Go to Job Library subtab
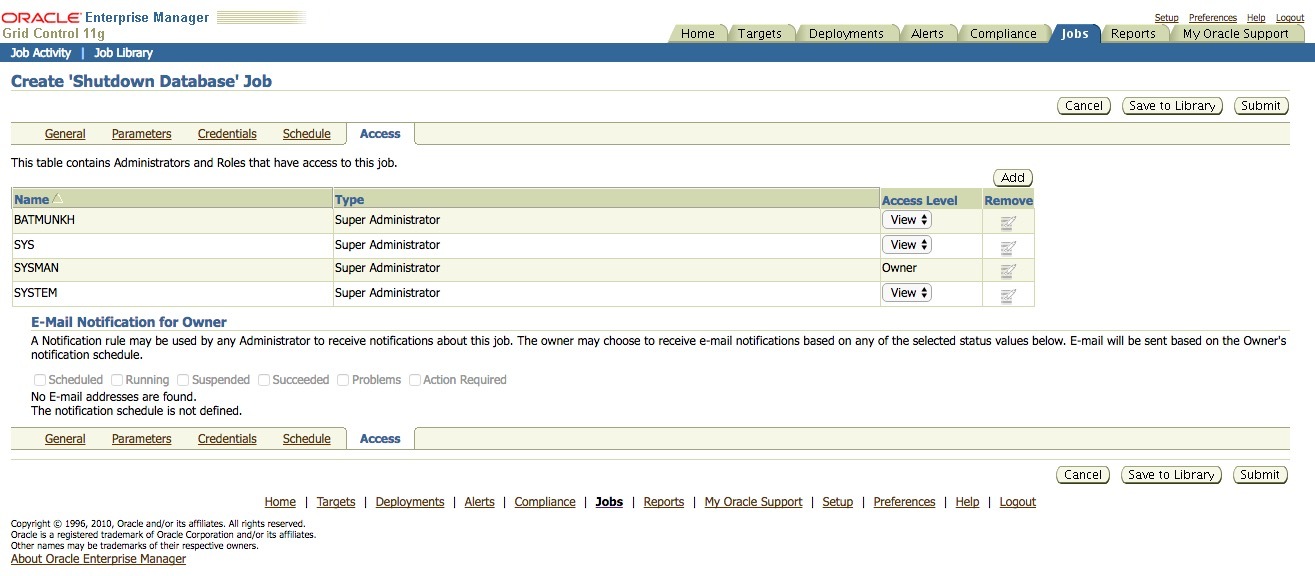 [123, 53]
